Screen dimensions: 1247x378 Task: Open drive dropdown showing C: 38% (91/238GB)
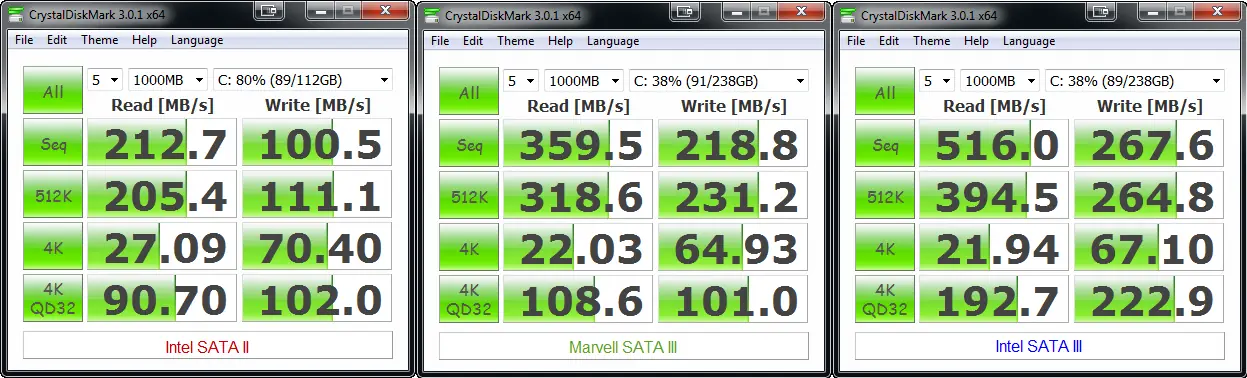(719, 80)
